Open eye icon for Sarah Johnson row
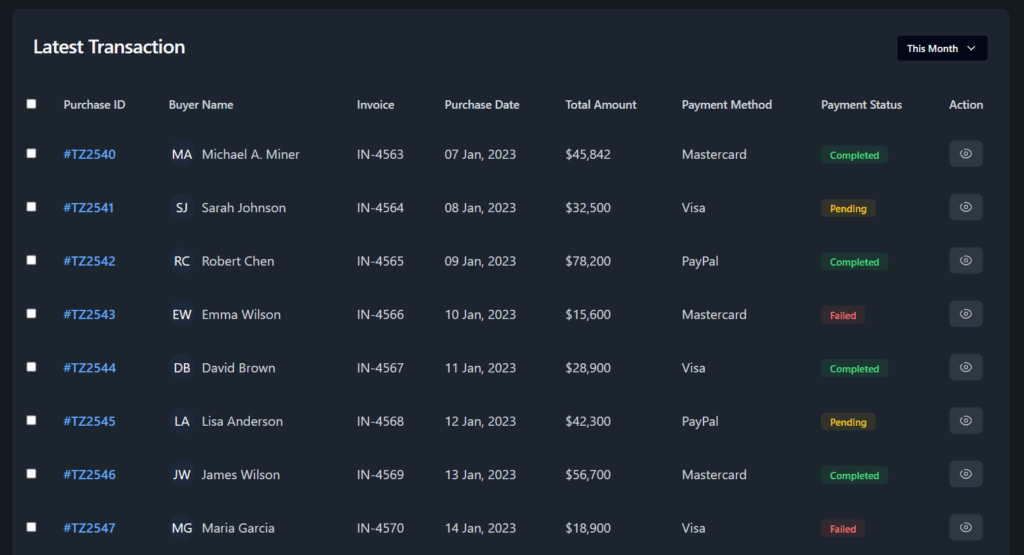Viewport: 1024px width, 555px height. pos(965,208)
